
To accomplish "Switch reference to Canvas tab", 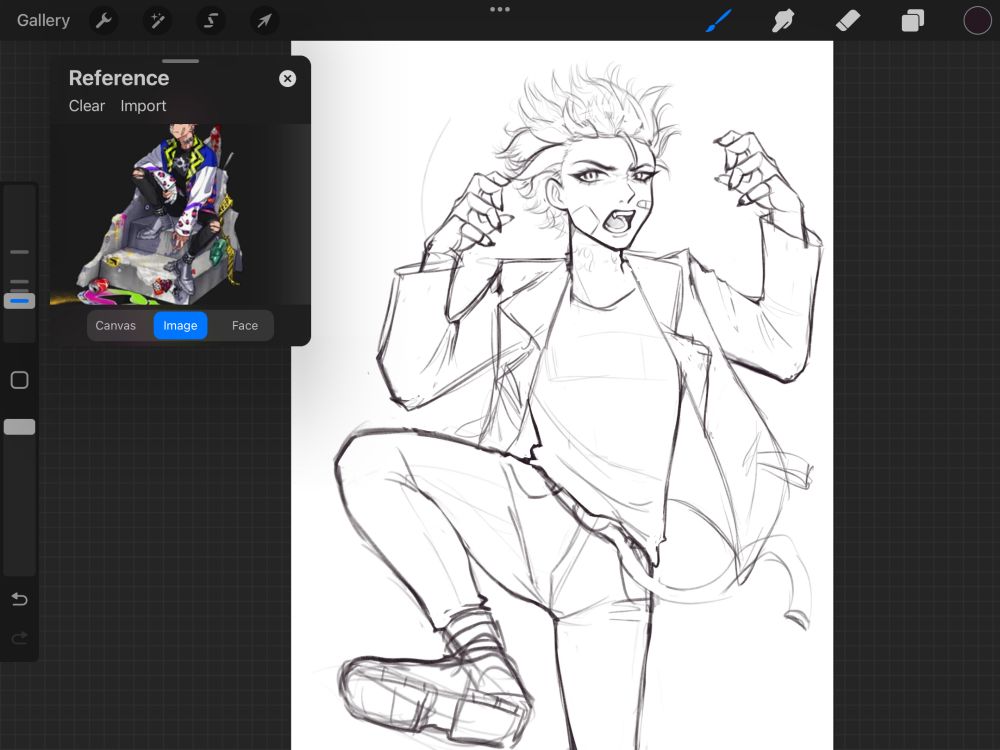I will [116, 326].
